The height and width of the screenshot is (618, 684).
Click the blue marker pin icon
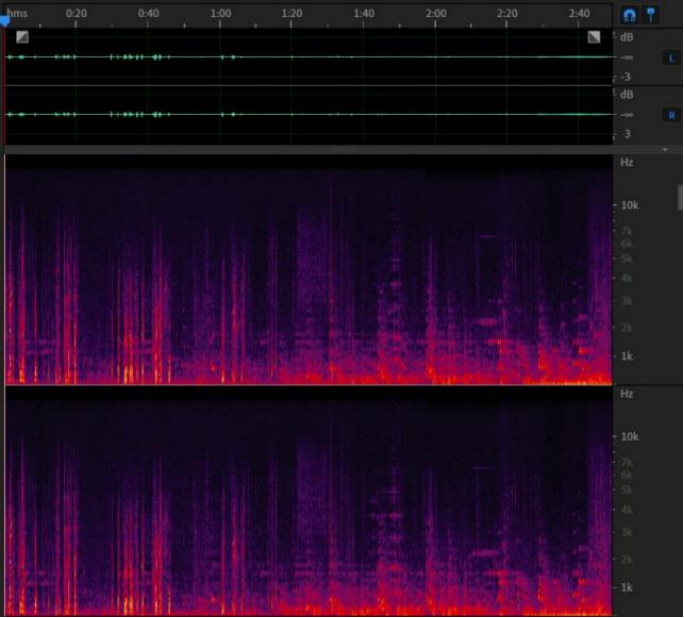point(651,16)
